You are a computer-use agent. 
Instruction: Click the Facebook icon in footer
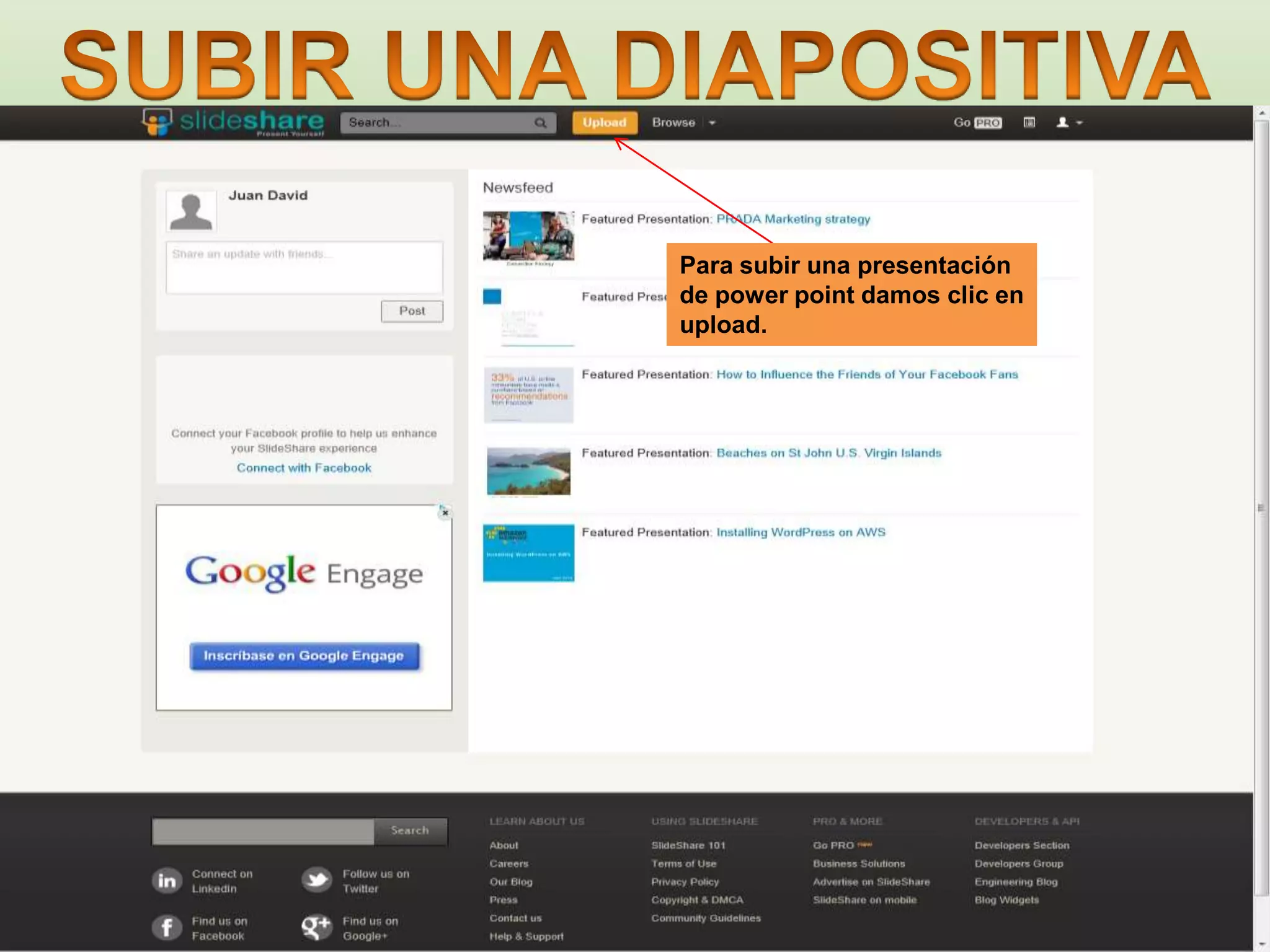167,928
